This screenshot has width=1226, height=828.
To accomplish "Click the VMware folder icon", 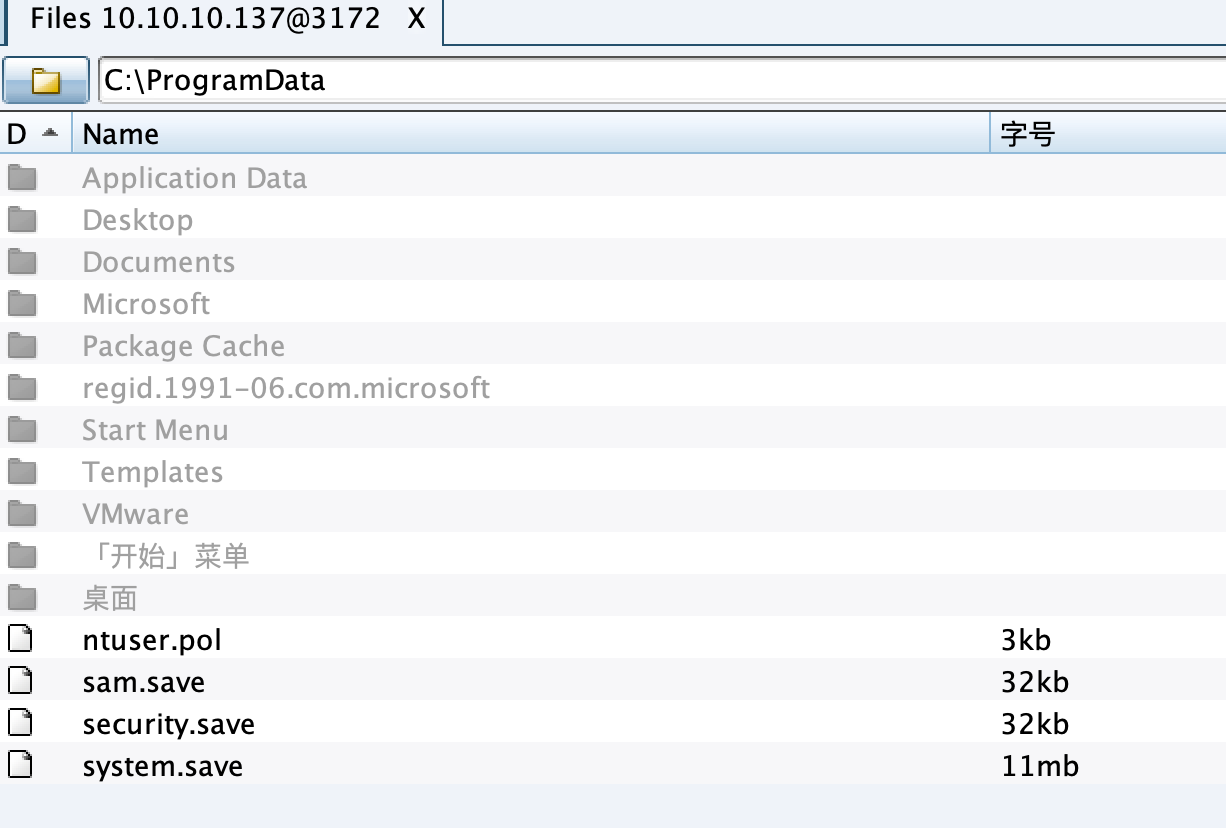I will point(22,514).
